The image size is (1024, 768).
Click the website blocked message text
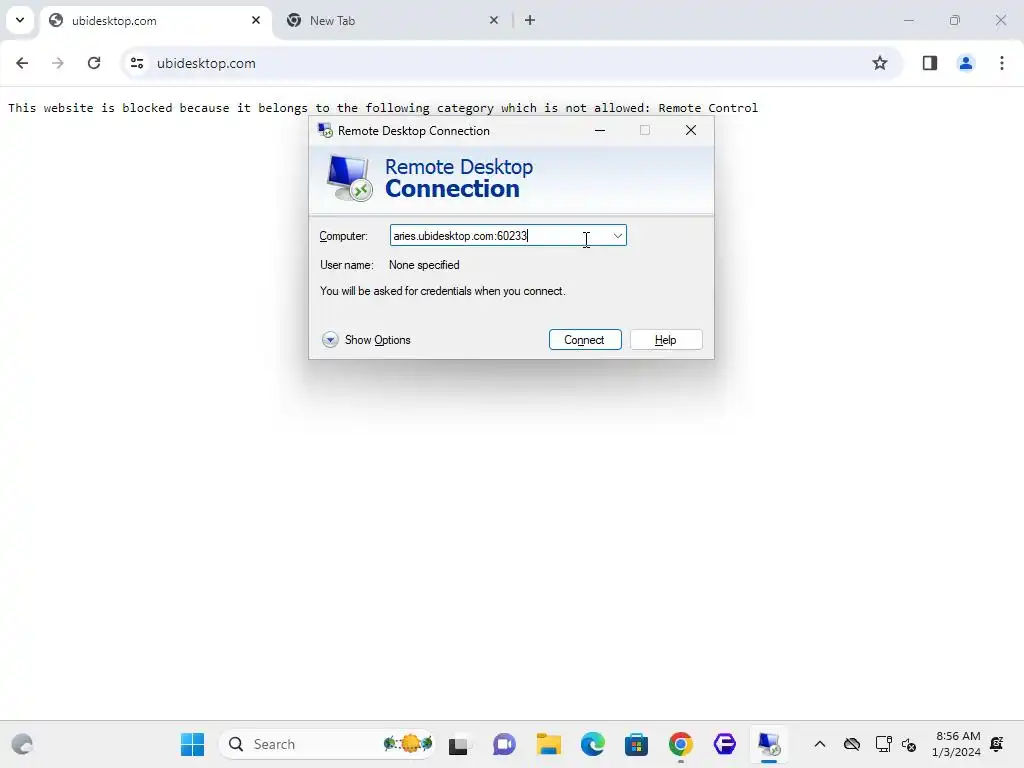click(x=383, y=108)
